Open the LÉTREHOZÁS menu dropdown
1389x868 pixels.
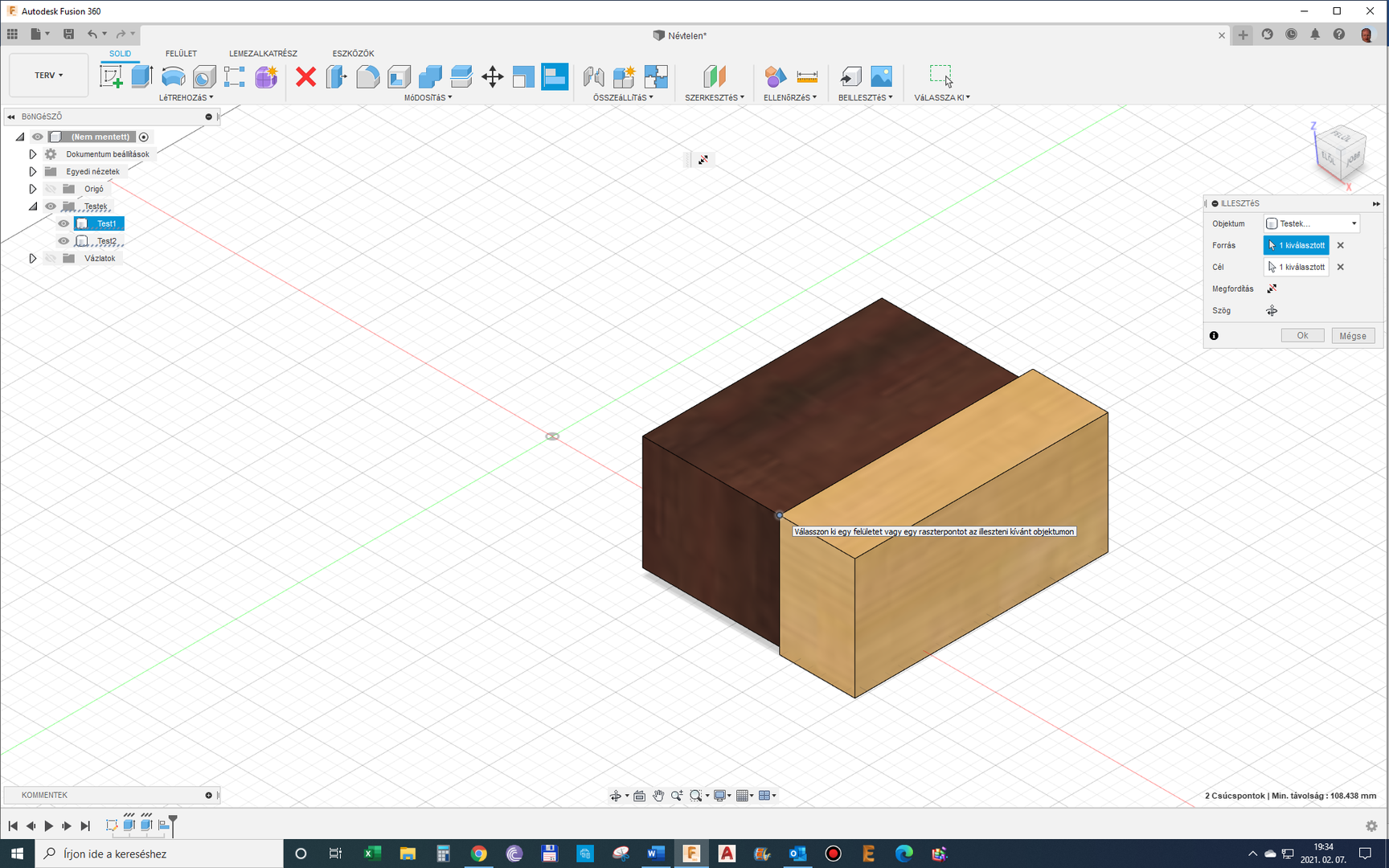click(186, 97)
